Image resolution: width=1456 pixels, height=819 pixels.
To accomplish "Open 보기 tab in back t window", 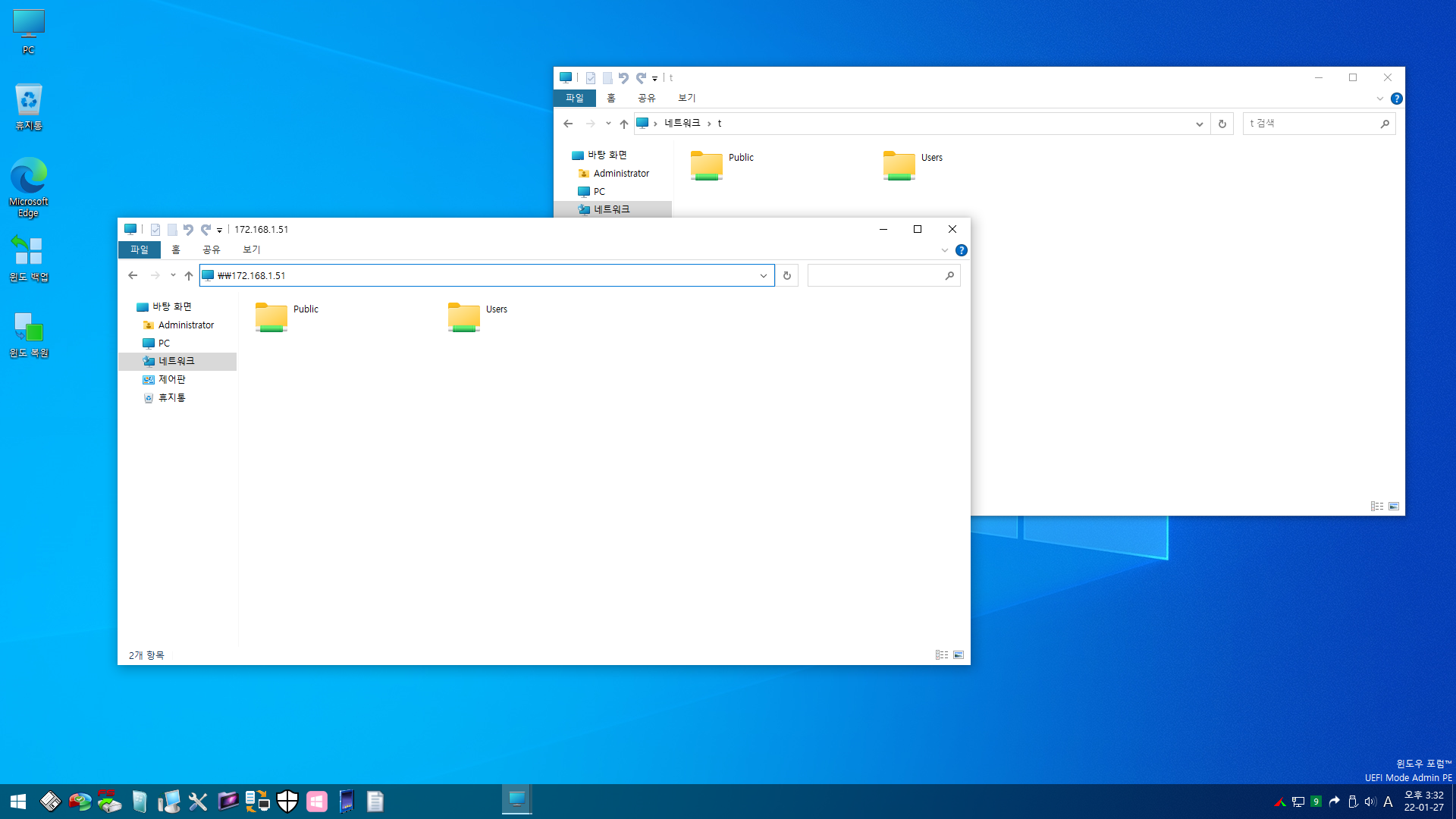I will click(687, 98).
